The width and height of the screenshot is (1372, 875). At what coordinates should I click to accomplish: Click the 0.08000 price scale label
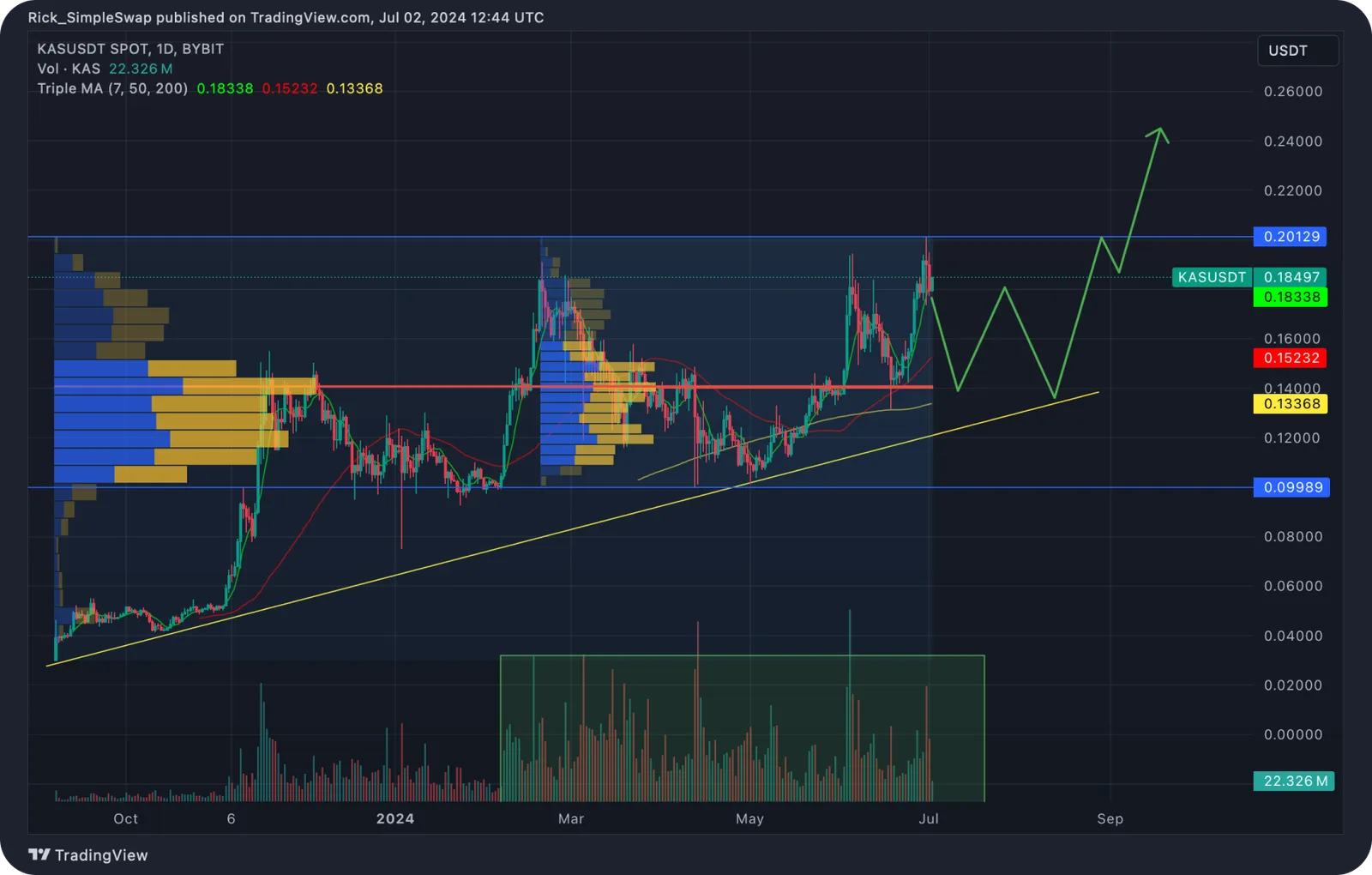click(1293, 537)
